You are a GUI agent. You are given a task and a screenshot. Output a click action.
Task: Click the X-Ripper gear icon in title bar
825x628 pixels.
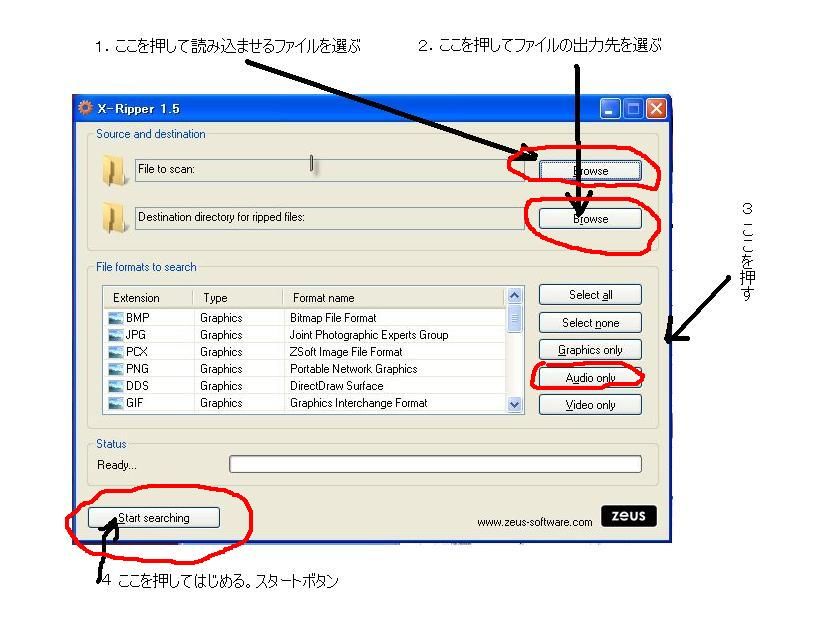(85, 108)
